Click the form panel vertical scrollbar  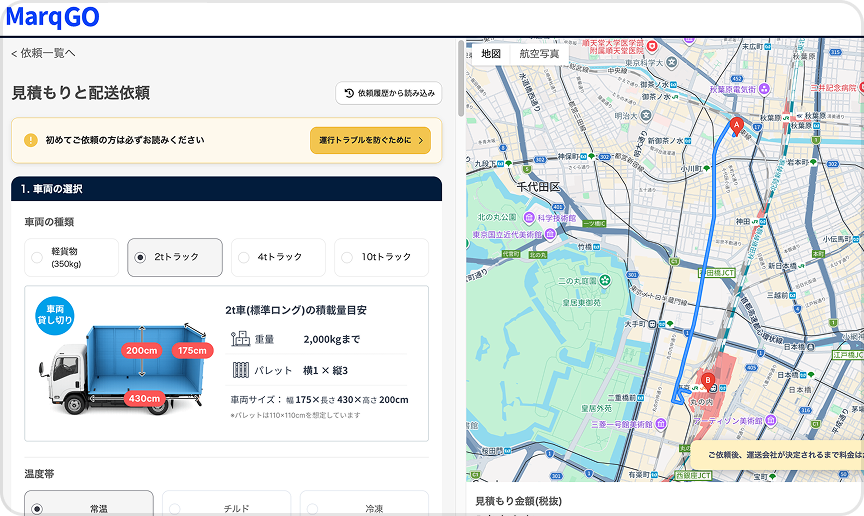(461, 78)
